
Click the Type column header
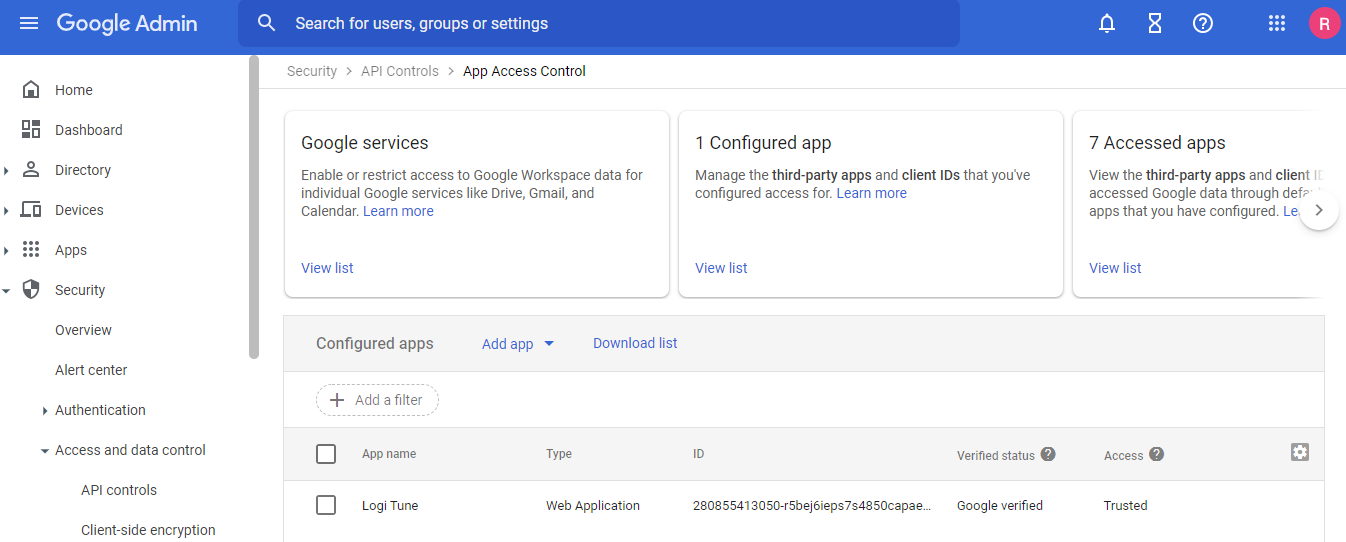point(559,454)
